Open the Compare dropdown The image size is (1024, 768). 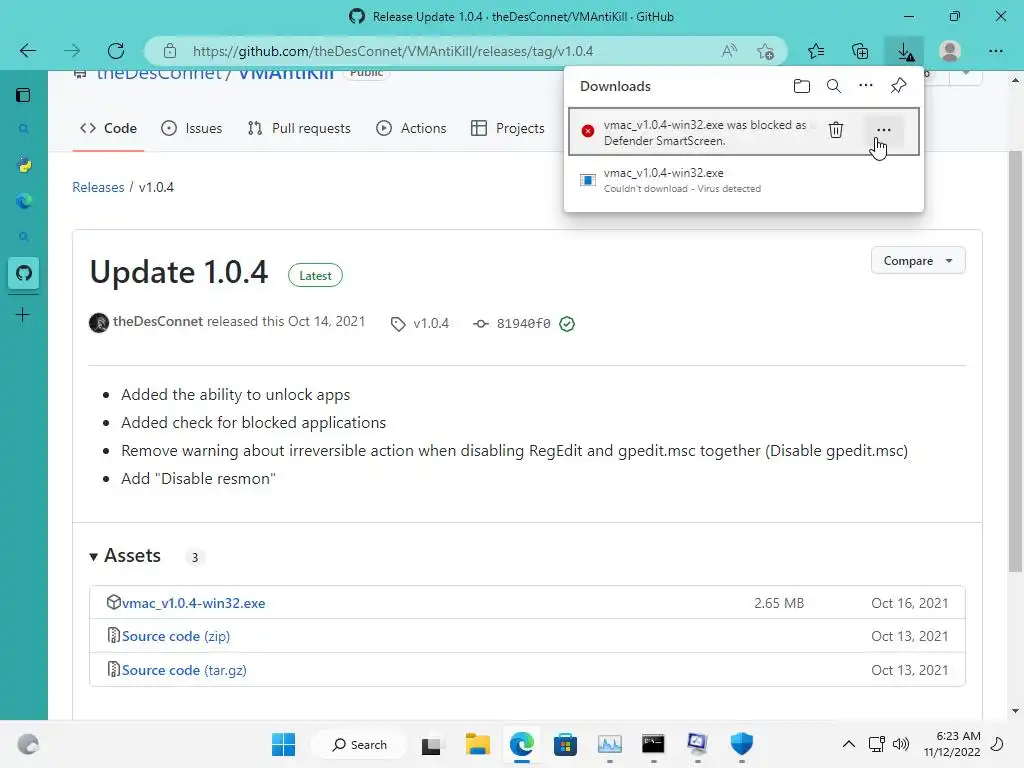coord(918,261)
